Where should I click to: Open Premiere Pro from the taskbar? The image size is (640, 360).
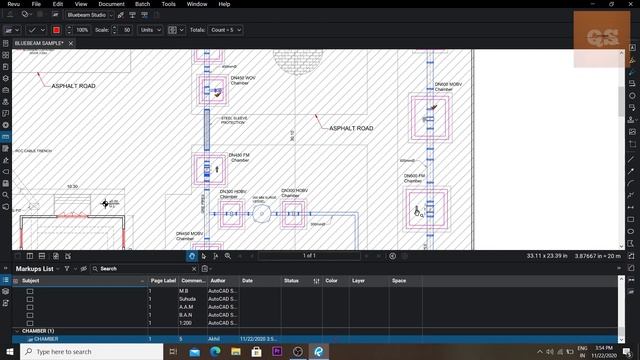277,352
